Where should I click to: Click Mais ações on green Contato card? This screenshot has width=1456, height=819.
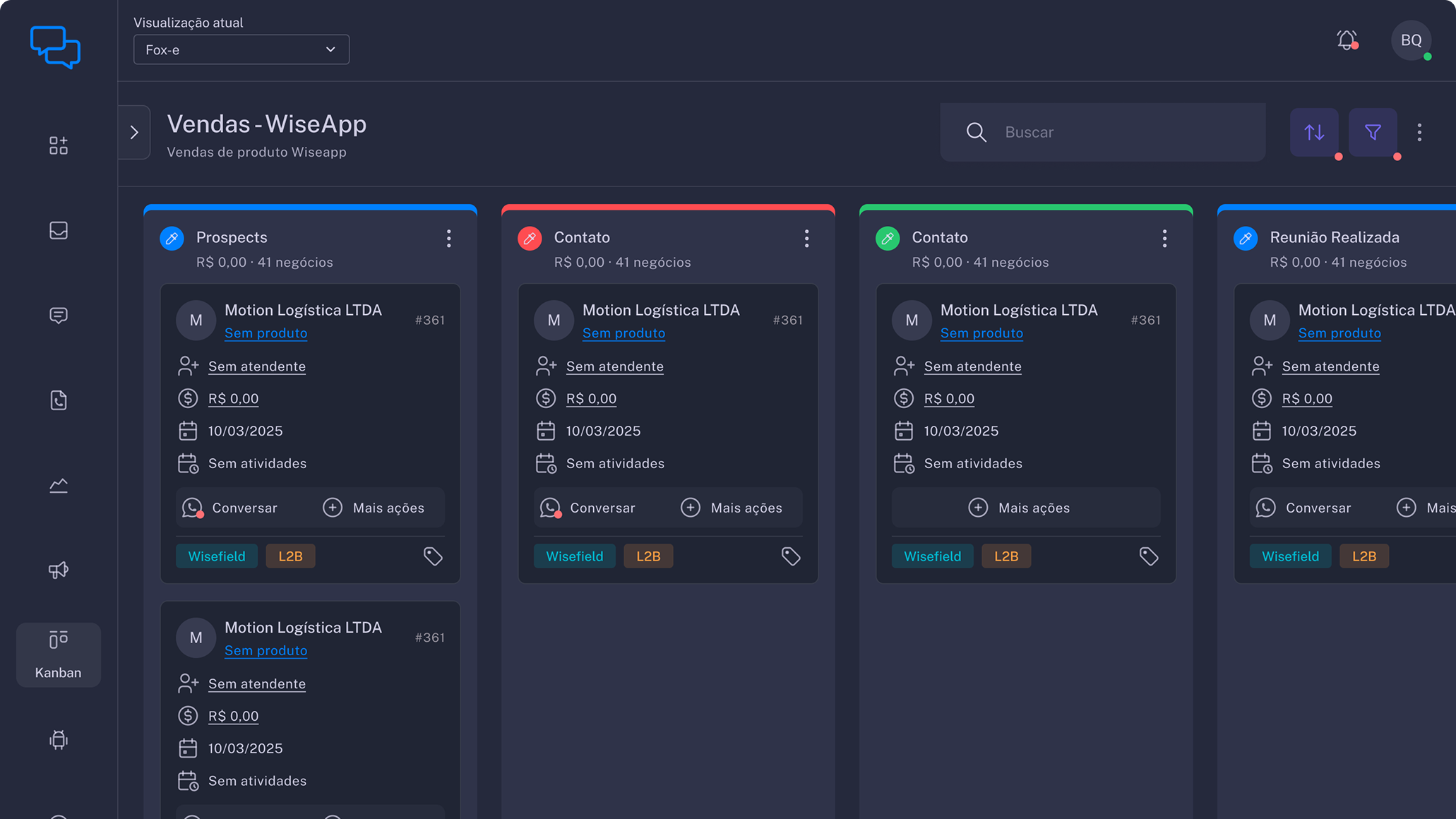[x=1019, y=508]
